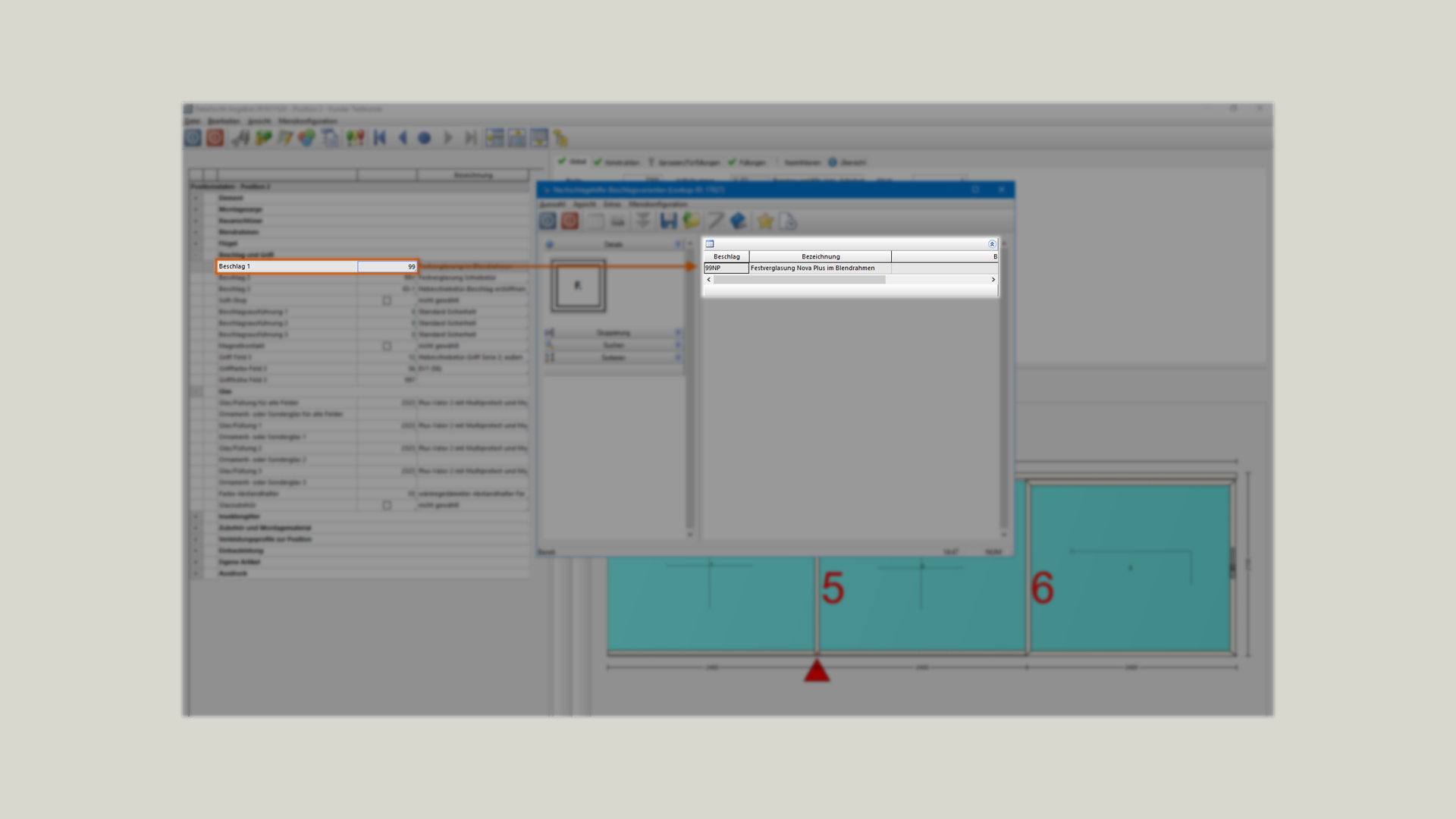
Task: Click the blue circle record button in main toolbar
Action: point(425,138)
